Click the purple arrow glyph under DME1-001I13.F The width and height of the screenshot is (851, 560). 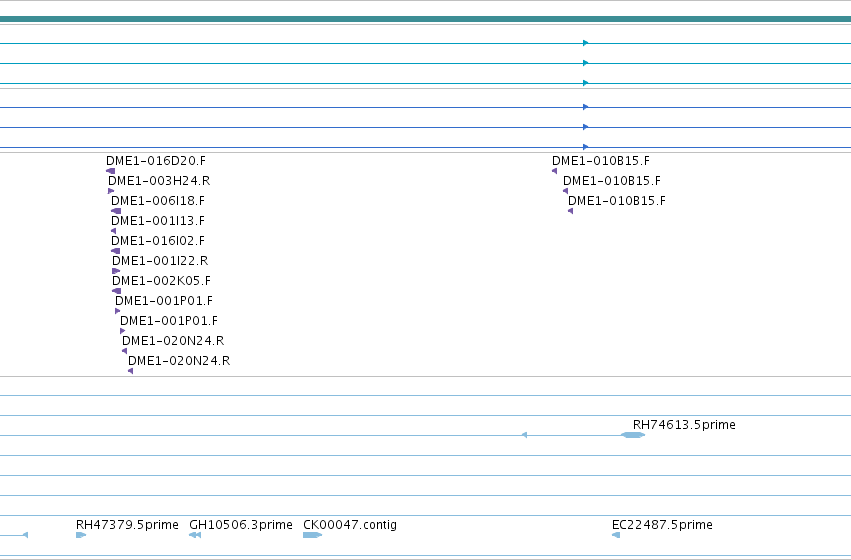click(113, 231)
